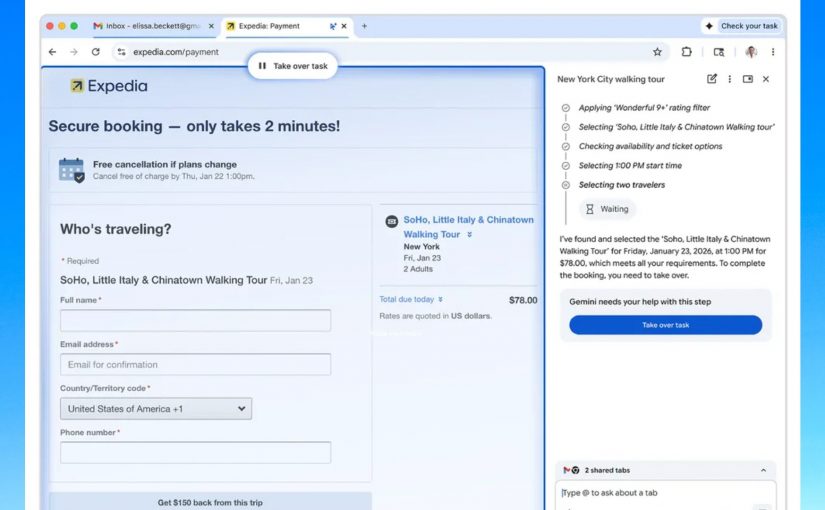This screenshot has width=825, height=510.
Task: Close the Inbox Gmail tab
Action: [x=211, y=26]
